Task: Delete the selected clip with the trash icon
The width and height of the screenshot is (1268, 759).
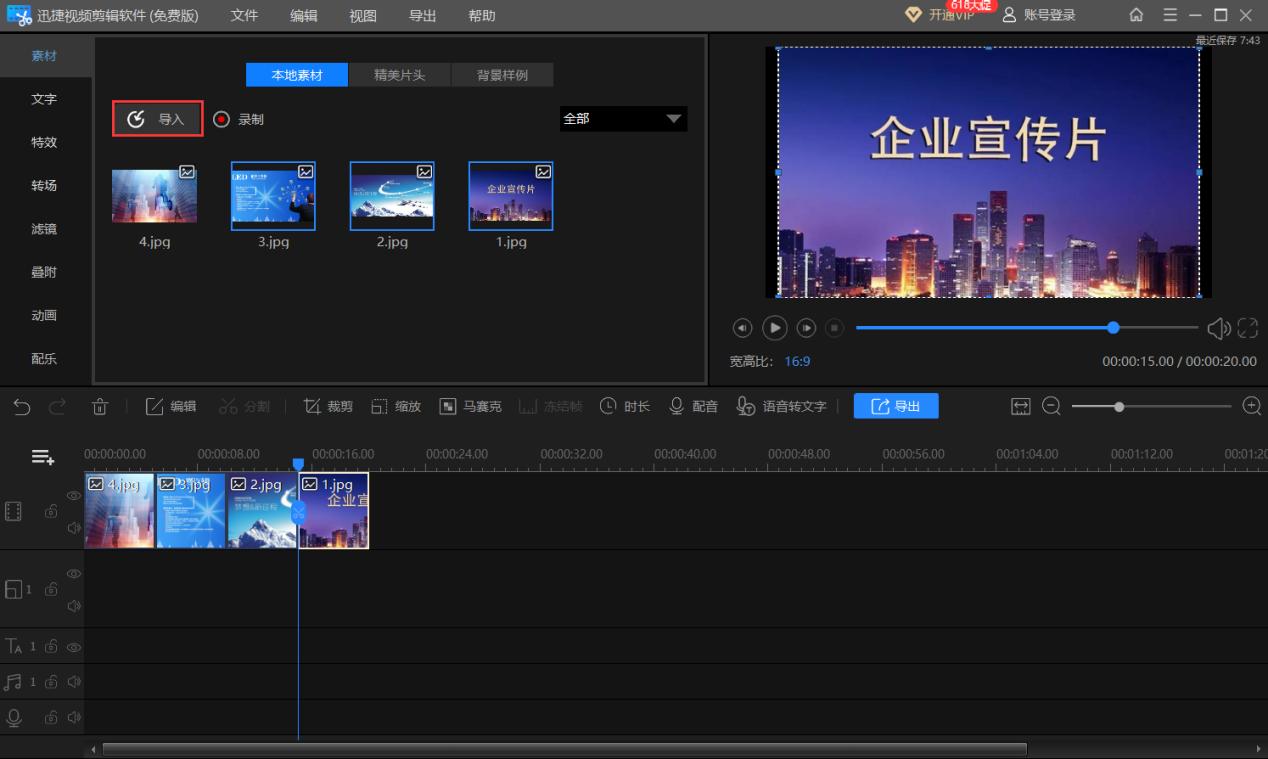Action: tap(100, 406)
